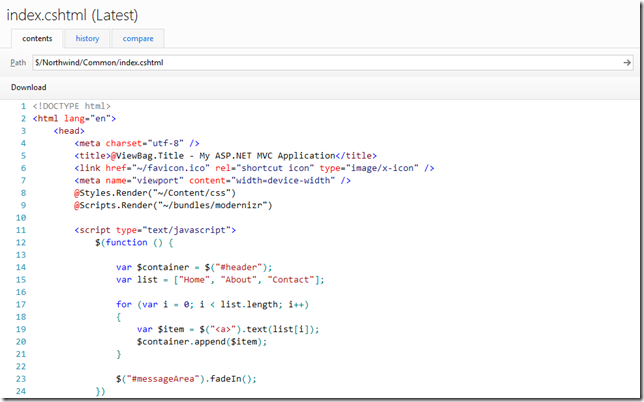Viewport: 644px width, 402px height.
Task: Open the compare tab
Action: pos(138,39)
